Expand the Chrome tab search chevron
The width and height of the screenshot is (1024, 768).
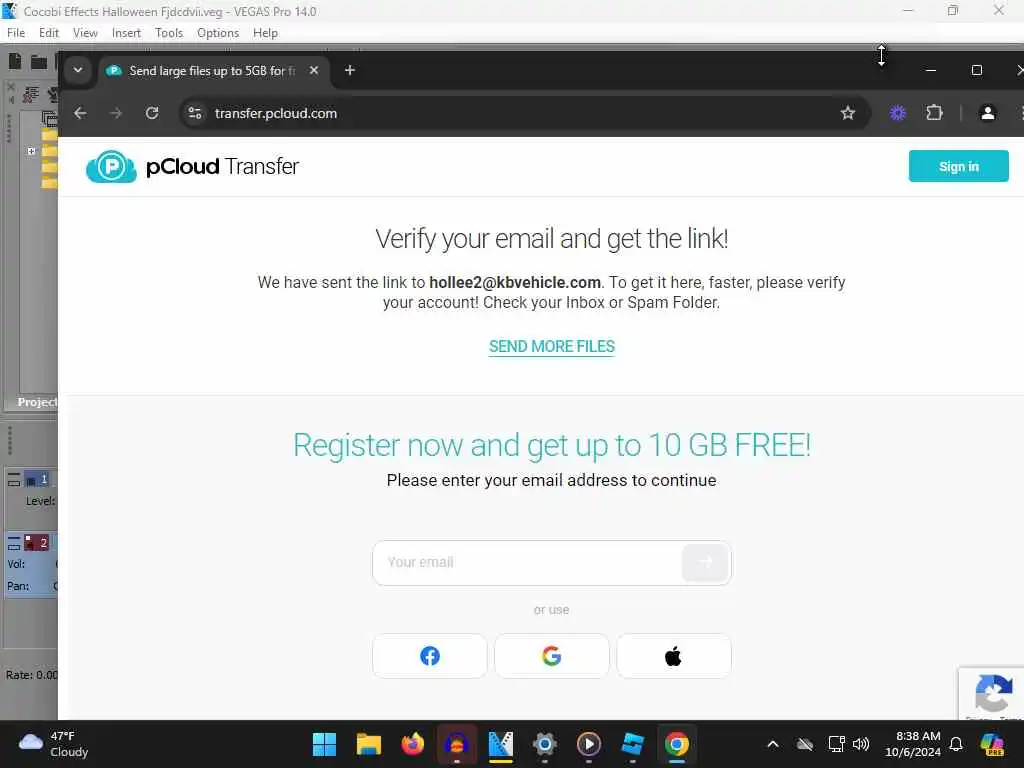click(78, 70)
